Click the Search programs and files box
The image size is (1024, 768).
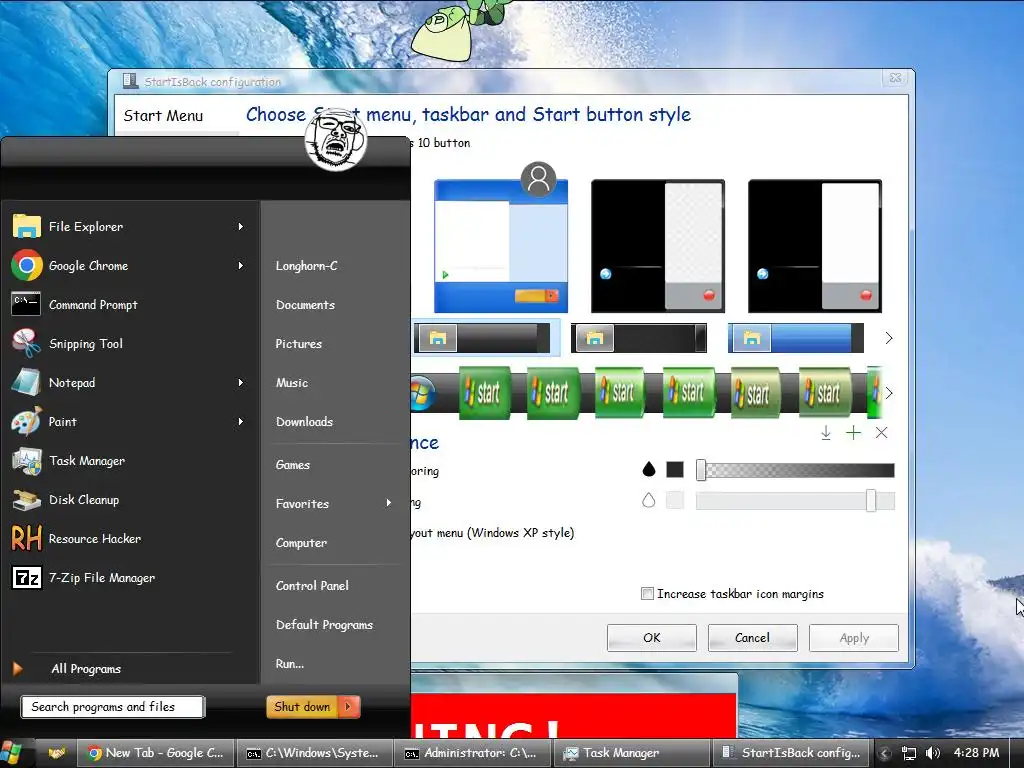tap(112, 707)
